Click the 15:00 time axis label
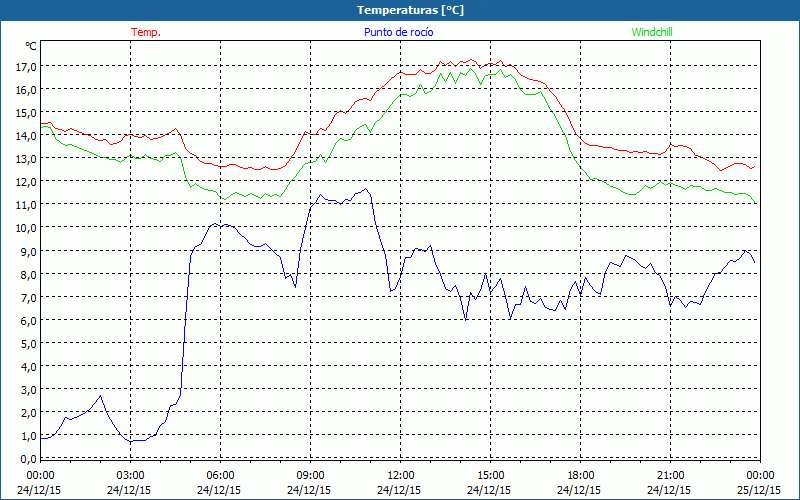Viewport: 800px width, 500px height. coord(491,475)
